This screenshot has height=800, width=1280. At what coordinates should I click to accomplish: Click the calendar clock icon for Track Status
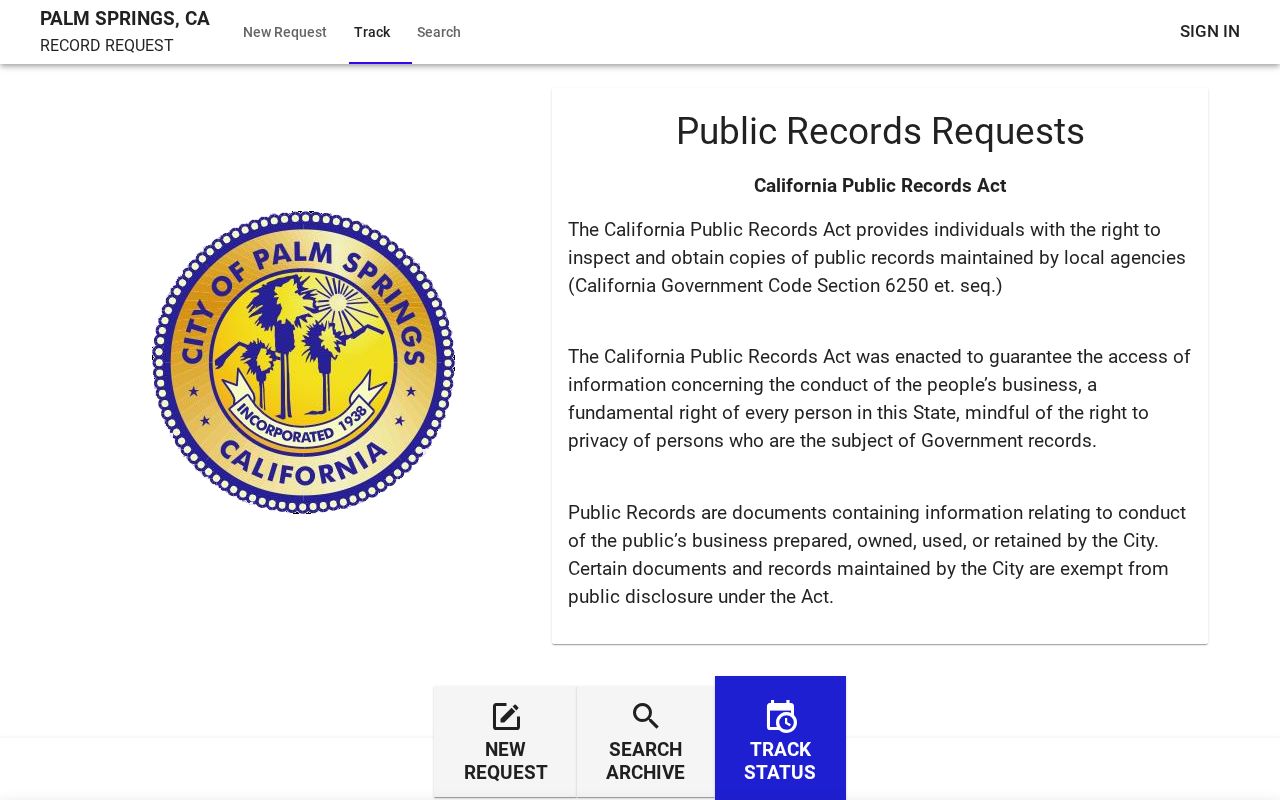tap(781, 716)
